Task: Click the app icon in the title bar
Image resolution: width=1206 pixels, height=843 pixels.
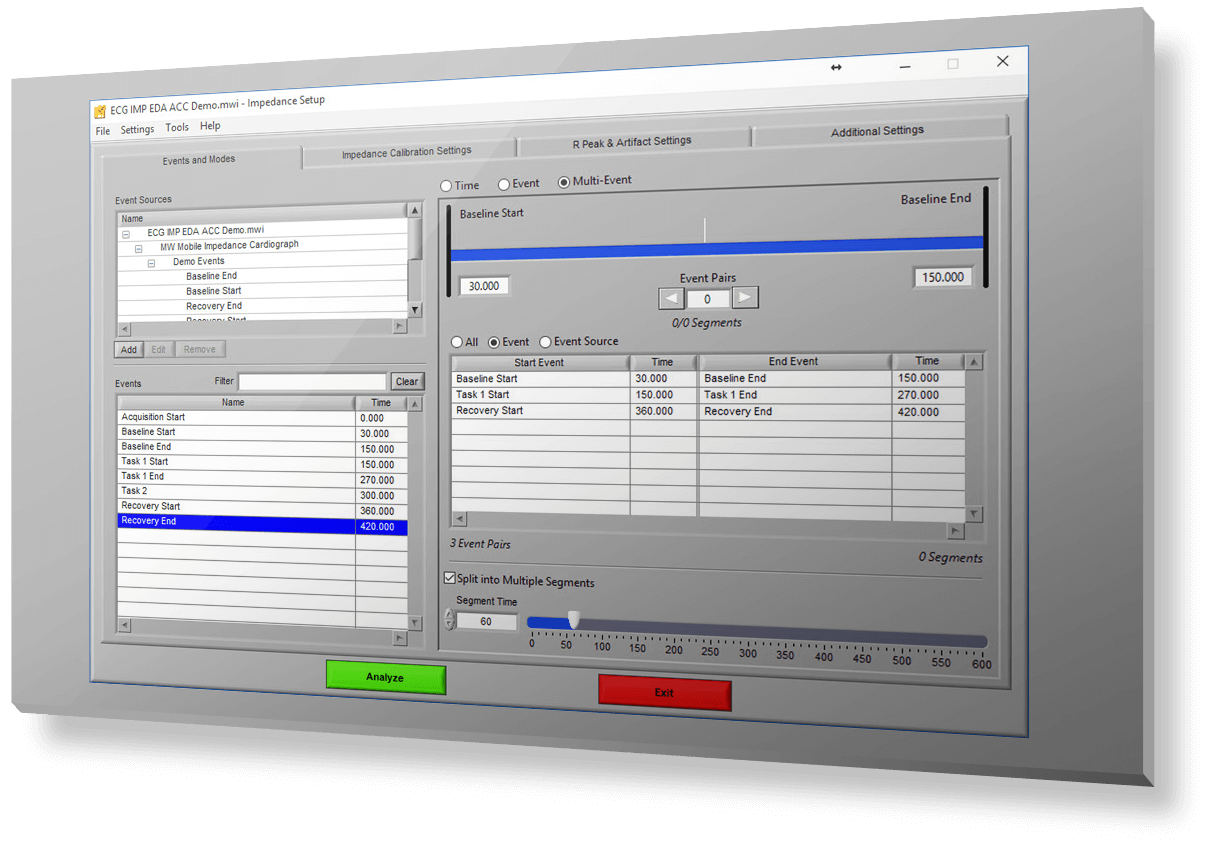Action: [x=99, y=111]
